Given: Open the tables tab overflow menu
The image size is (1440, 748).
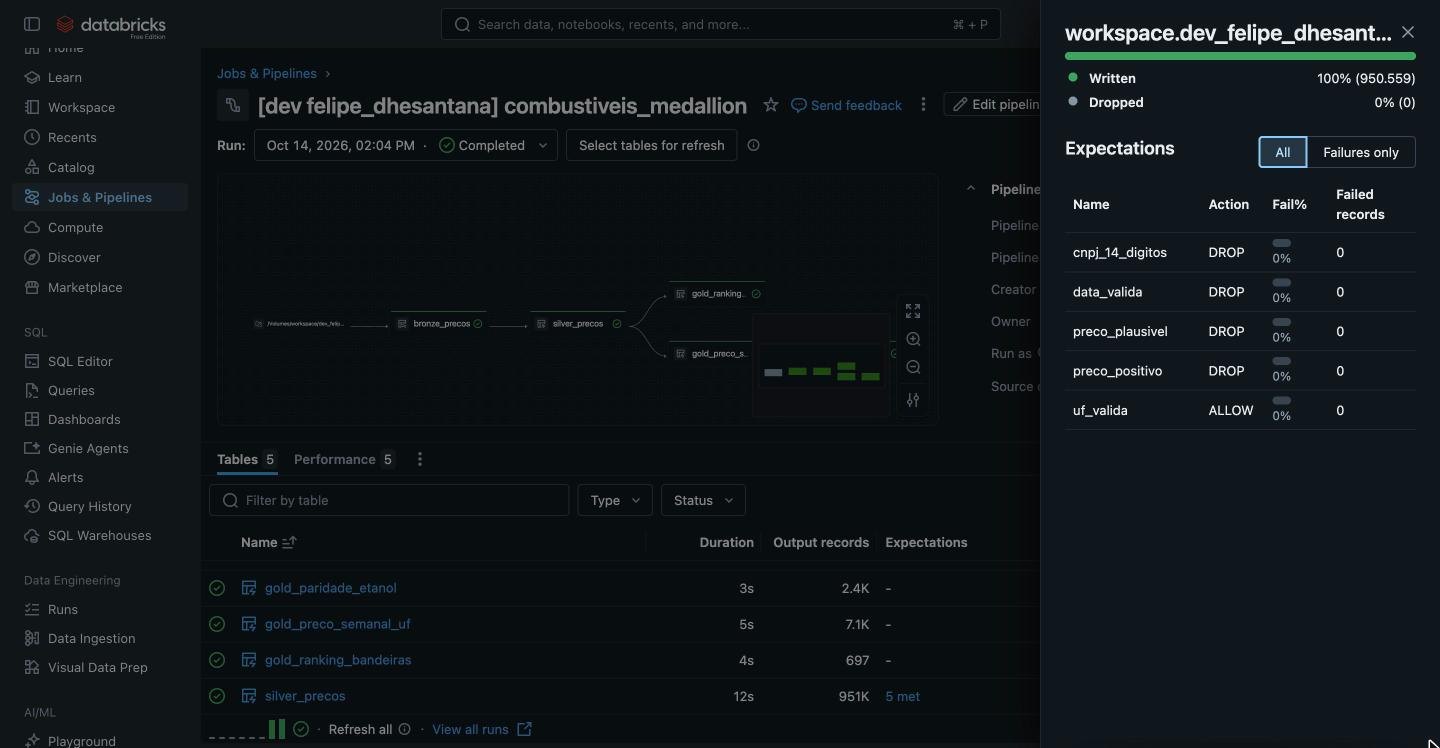Looking at the screenshot, I should click(x=420, y=459).
